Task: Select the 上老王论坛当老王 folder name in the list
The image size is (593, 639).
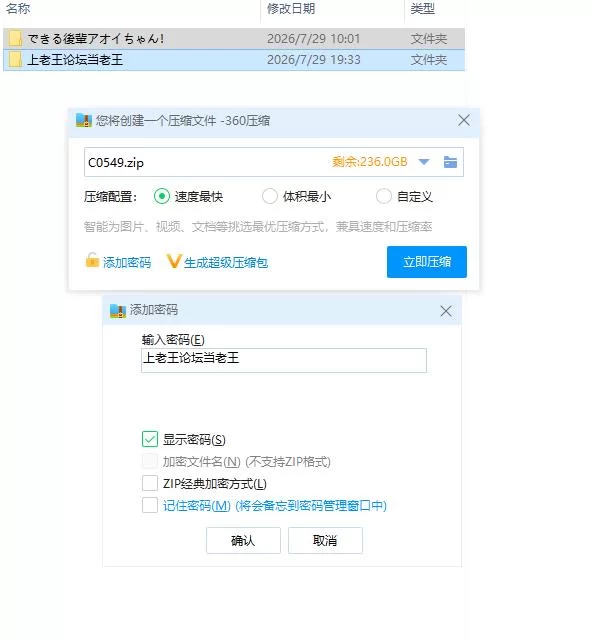Action: click(x=75, y=60)
